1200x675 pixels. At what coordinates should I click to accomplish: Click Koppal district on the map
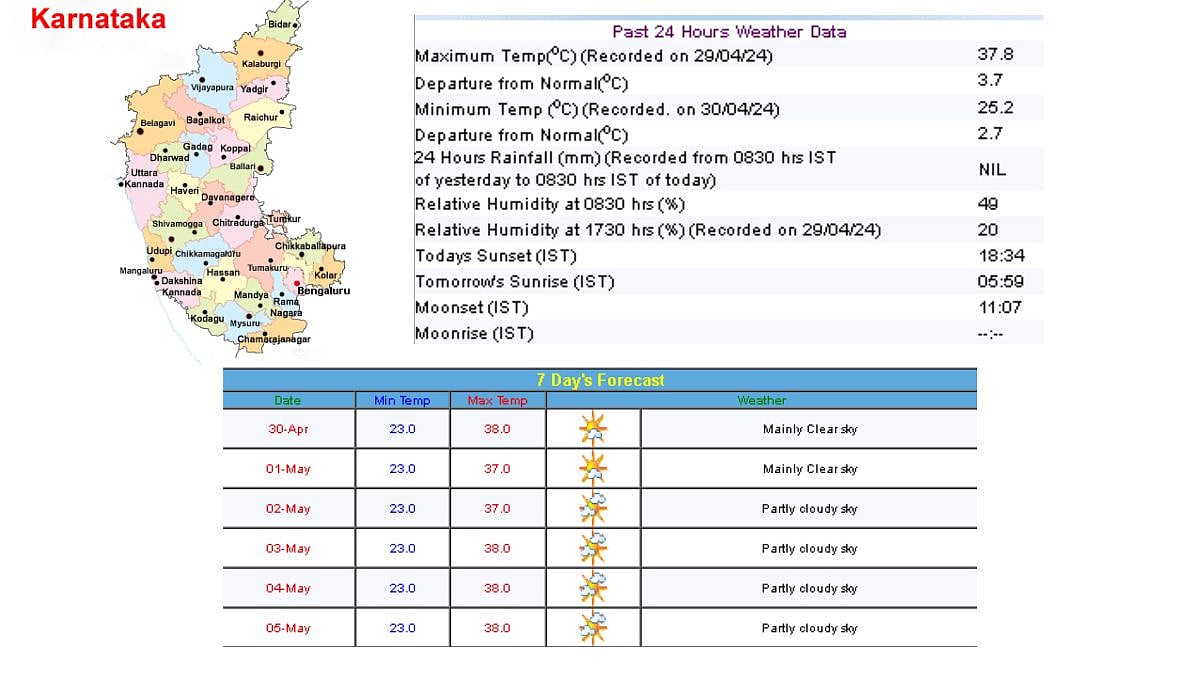pos(235,149)
